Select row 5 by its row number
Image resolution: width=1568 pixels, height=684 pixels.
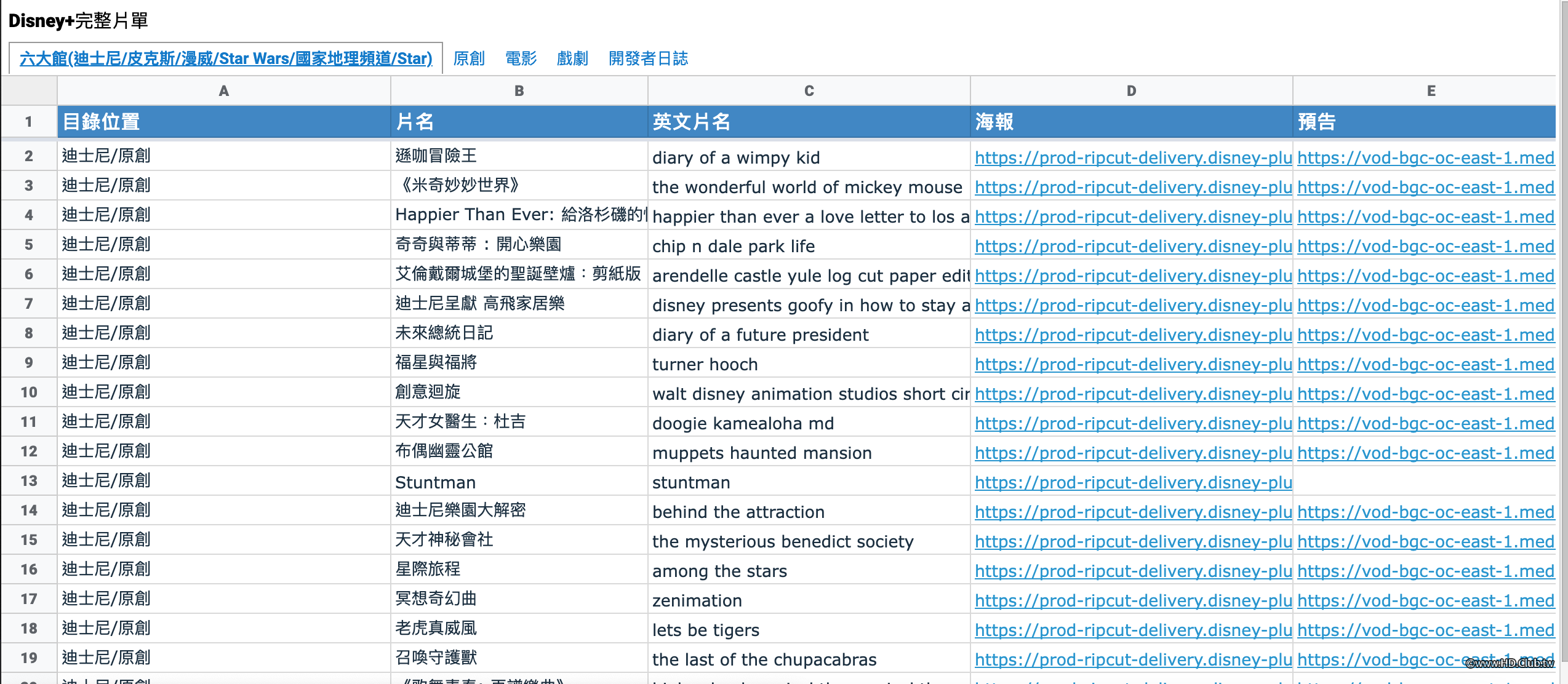tap(29, 244)
